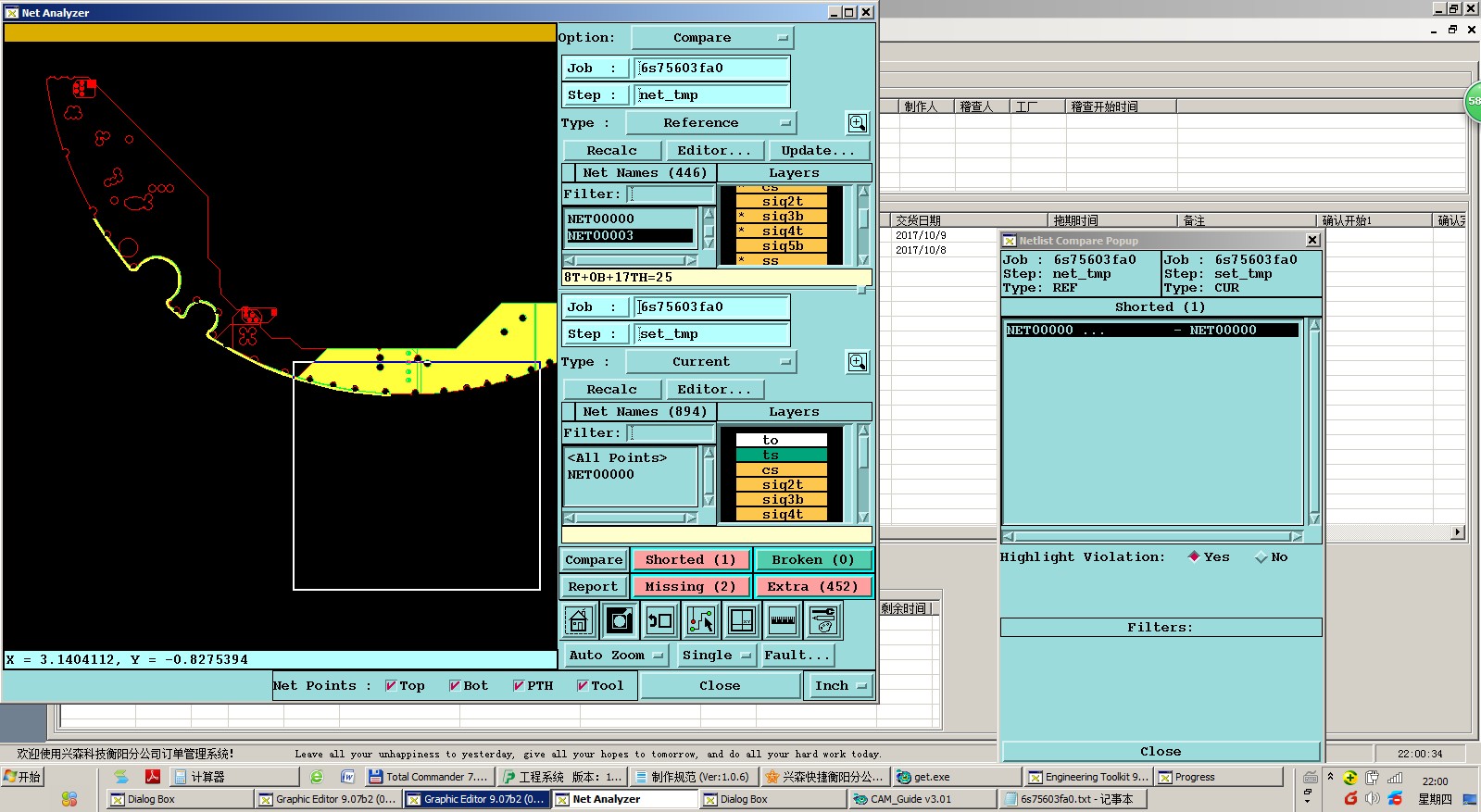Click the Recalc button under the Reference type
Image resolution: width=1481 pixels, height=812 pixels.
click(612, 151)
